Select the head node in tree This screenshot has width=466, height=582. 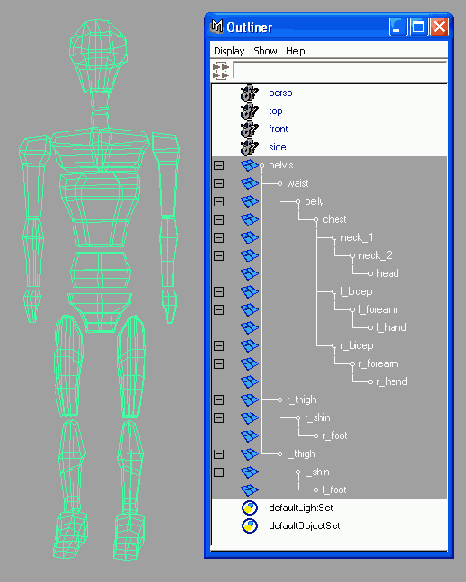point(387,274)
